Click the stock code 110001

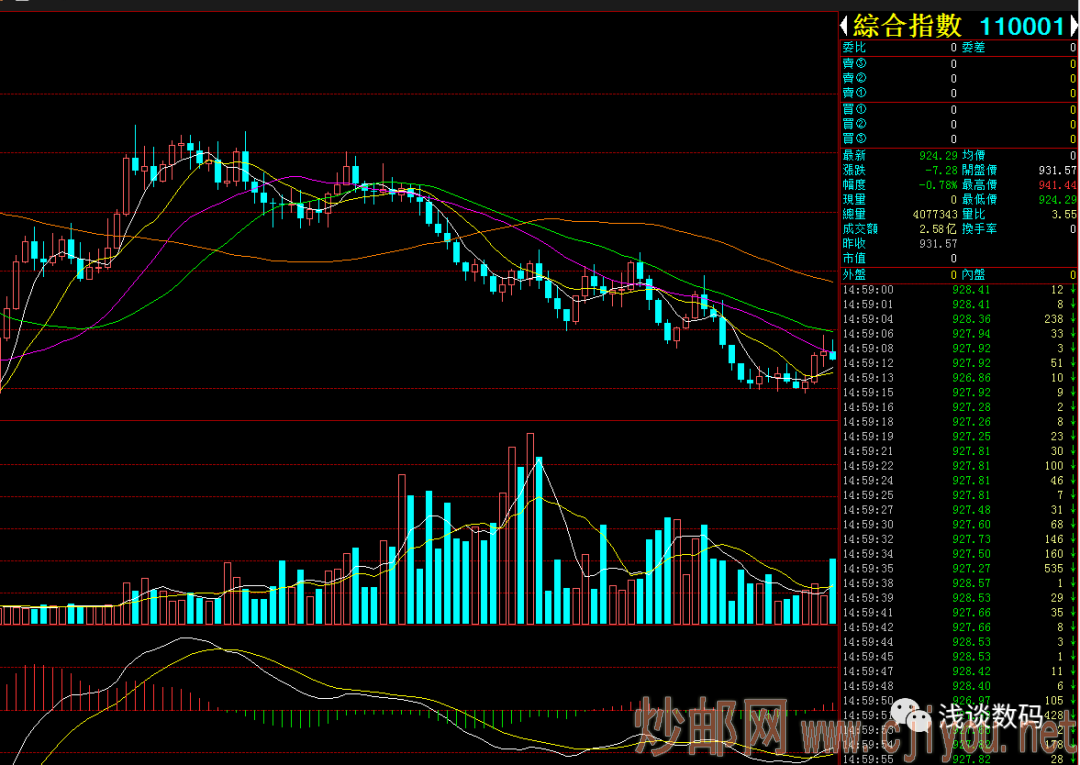click(x=1019, y=27)
